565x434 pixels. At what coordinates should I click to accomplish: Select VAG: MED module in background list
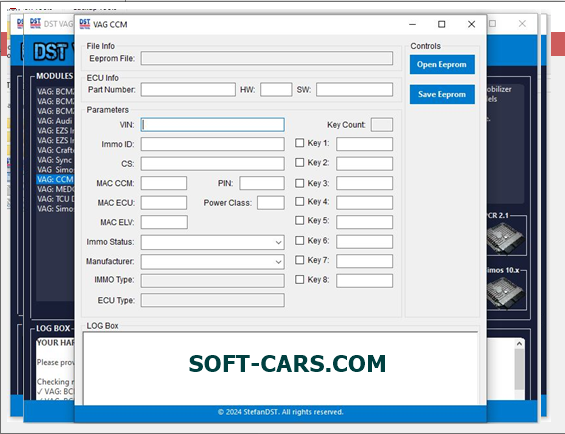[55, 189]
